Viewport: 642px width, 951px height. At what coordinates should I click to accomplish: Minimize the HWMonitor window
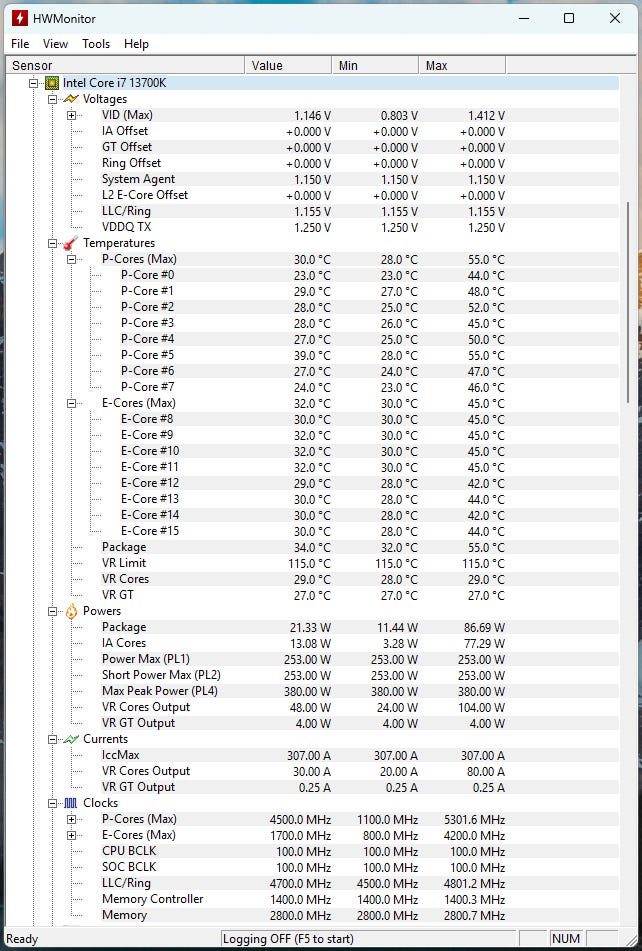point(523,18)
